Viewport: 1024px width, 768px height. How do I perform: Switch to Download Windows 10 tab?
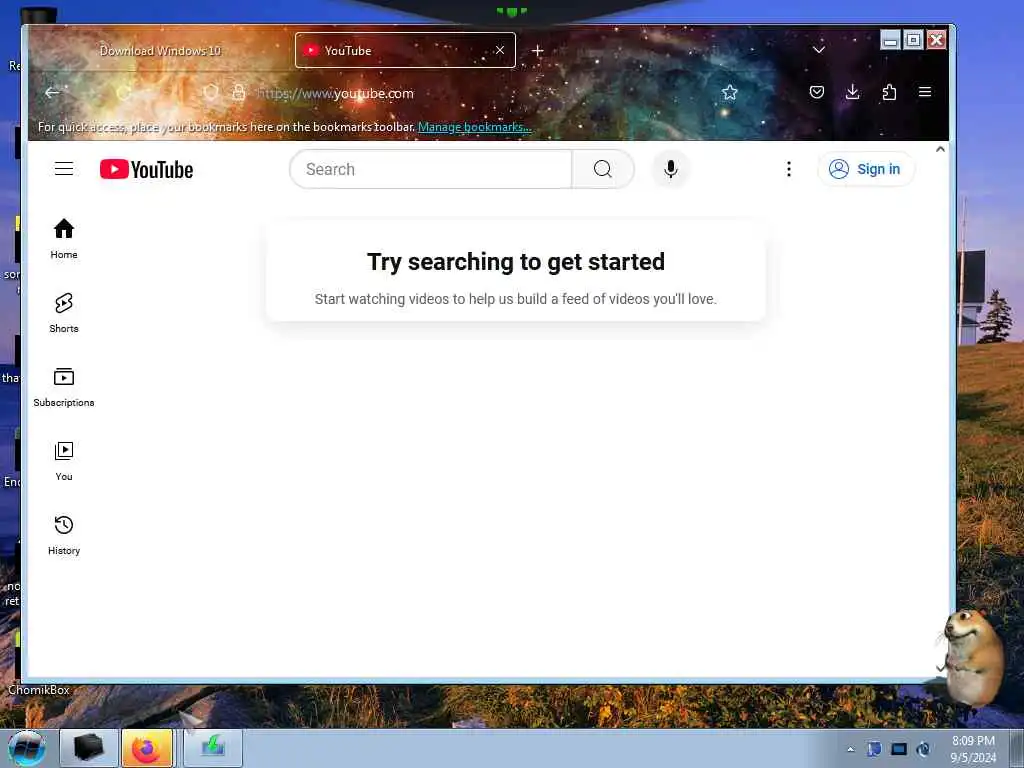160,50
